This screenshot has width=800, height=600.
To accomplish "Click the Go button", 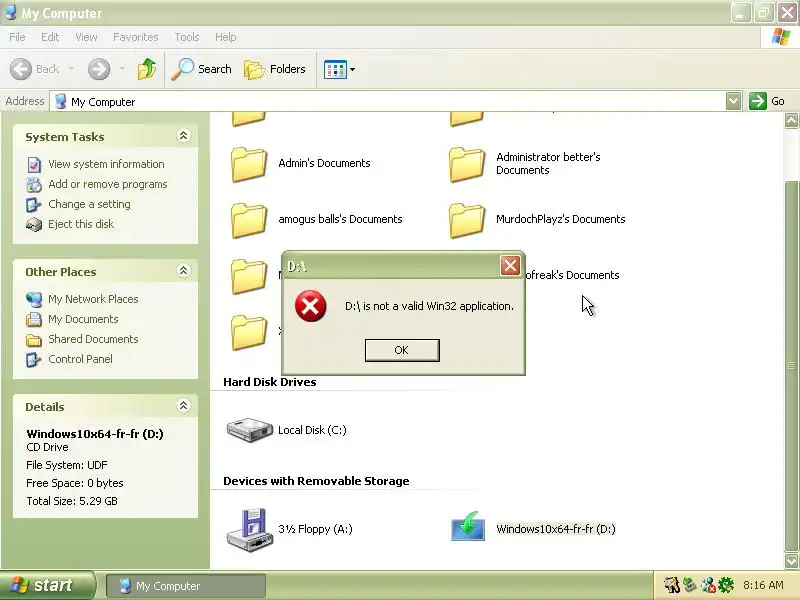I will point(767,101).
